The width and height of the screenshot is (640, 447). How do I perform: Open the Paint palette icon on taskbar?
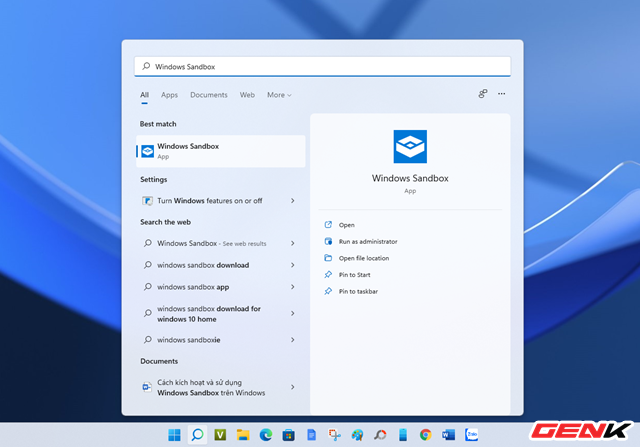pos(357,435)
